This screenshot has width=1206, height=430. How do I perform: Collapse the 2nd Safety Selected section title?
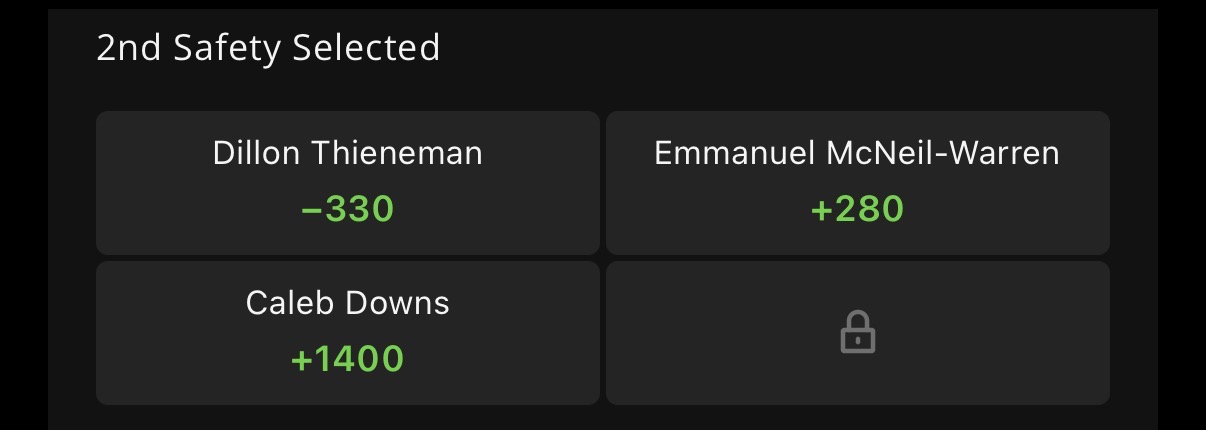point(268,47)
